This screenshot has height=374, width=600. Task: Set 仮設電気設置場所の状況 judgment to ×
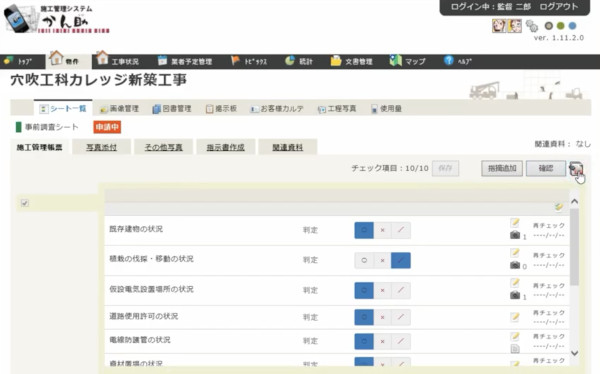pyautogui.click(x=382, y=291)
